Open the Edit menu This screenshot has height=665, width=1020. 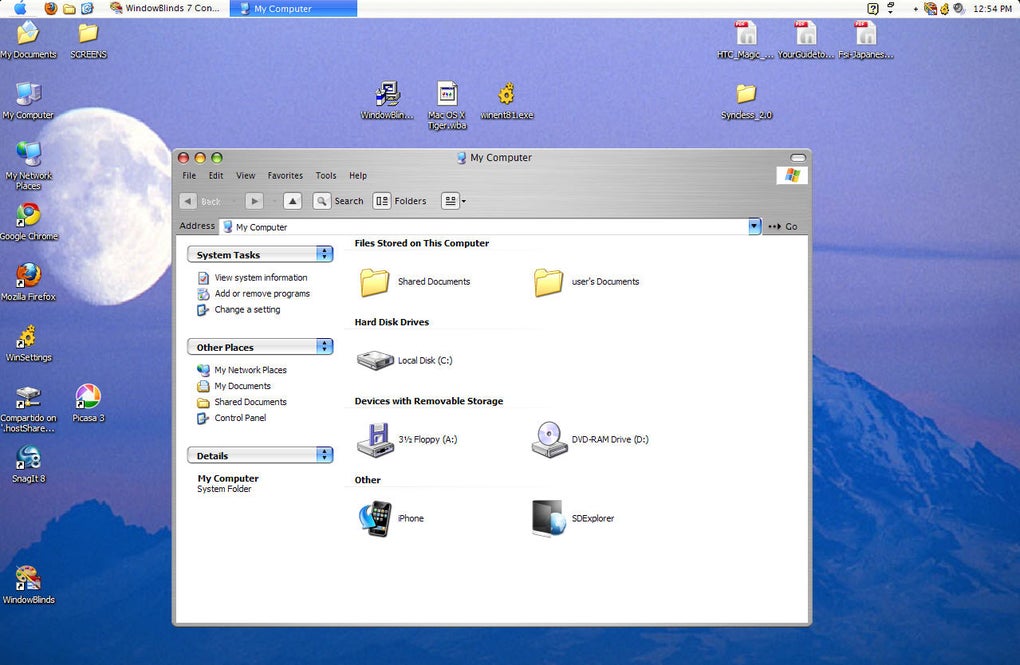pyautogui.click(x=216, y=176)
